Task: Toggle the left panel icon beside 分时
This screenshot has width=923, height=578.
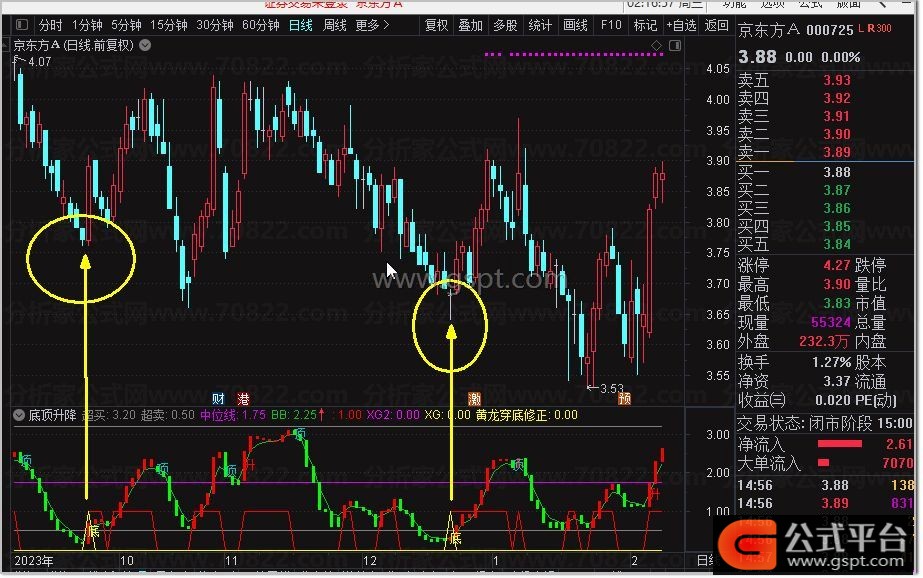Action: point(22,25)
